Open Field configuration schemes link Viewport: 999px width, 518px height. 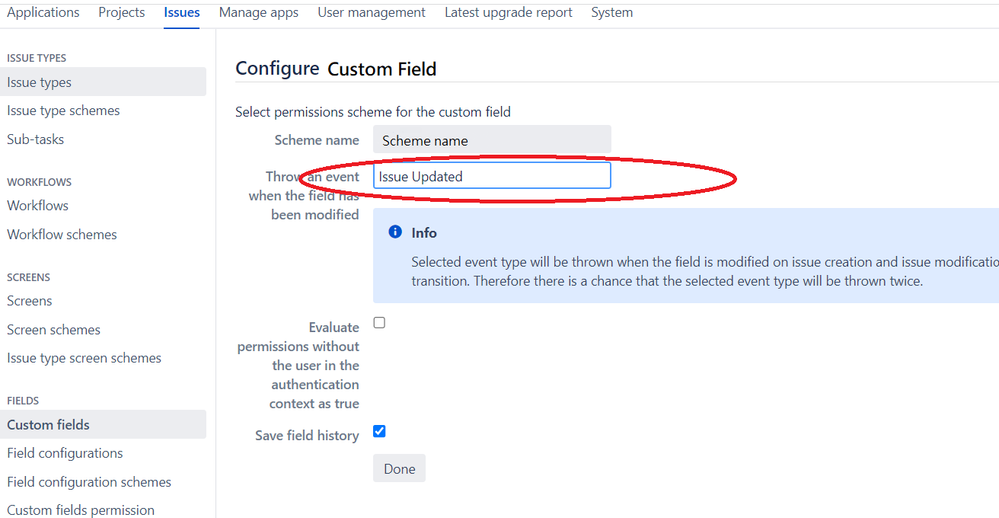pos(89,482)
